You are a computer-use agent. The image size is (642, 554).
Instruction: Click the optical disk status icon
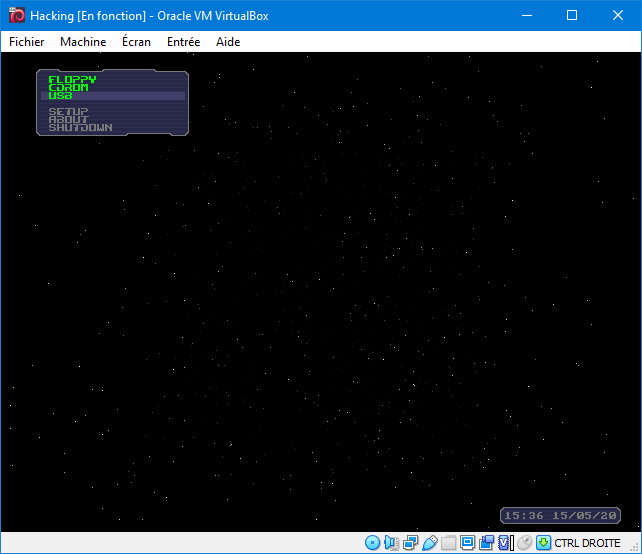[373, 543]
